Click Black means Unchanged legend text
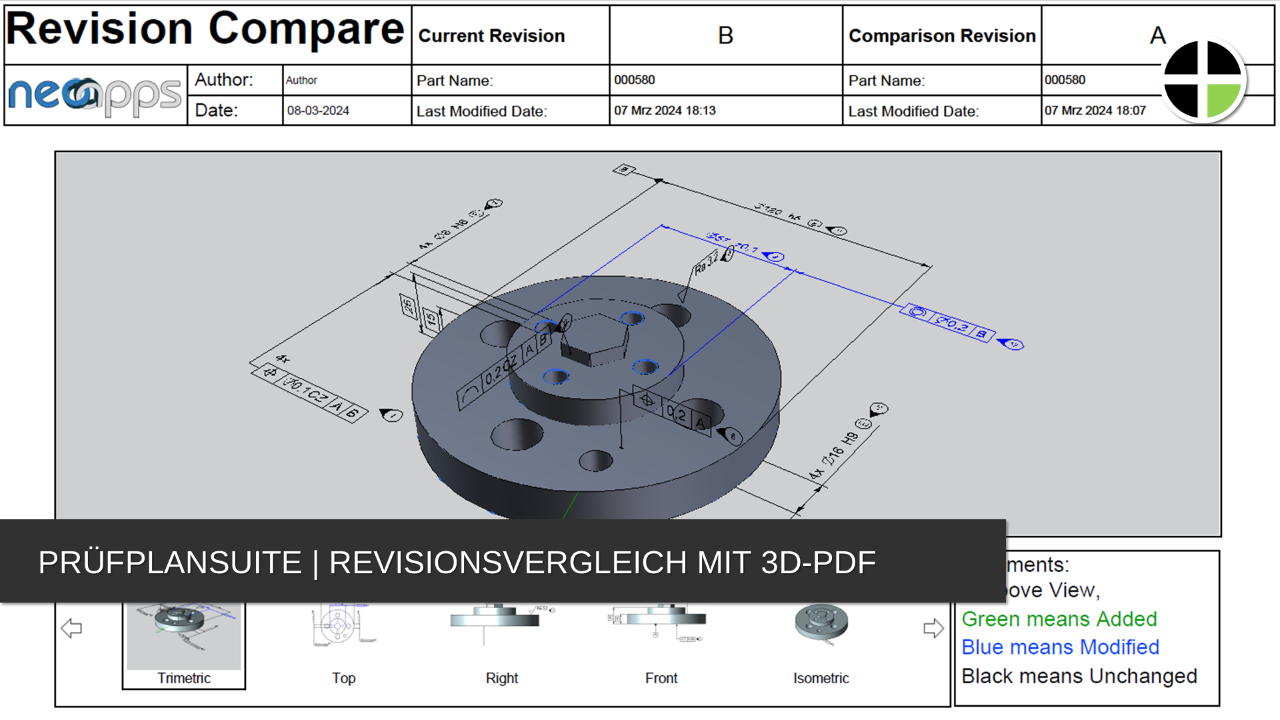The width and height of the screenshot is (1280, 720). pos(1079,676)
